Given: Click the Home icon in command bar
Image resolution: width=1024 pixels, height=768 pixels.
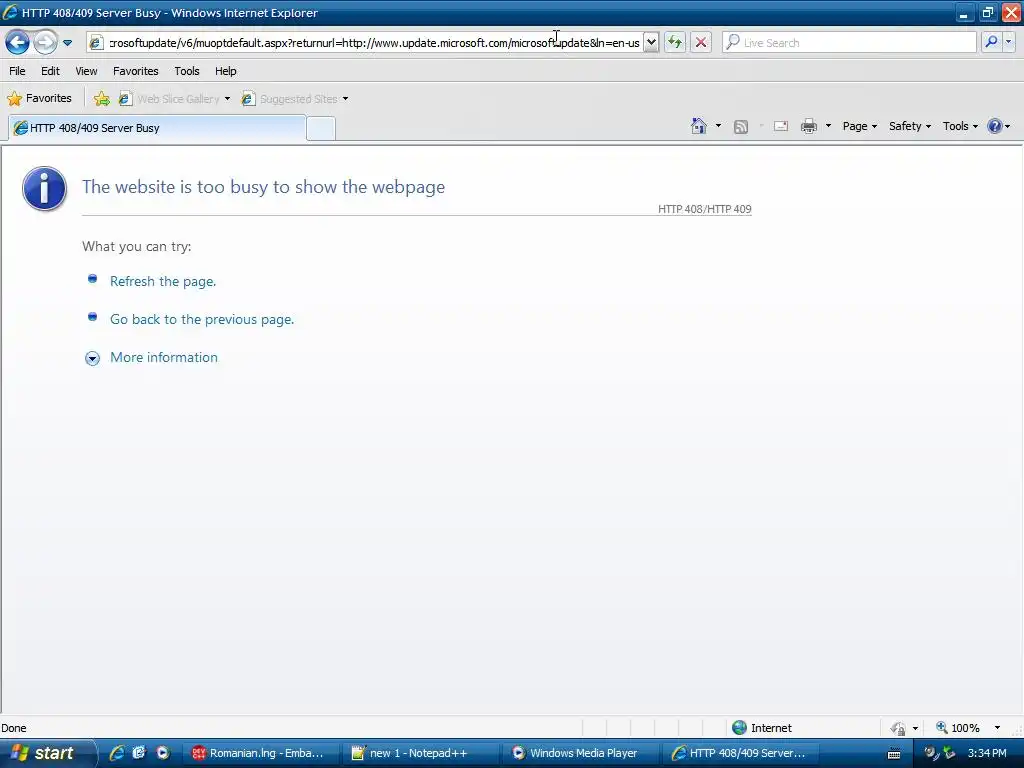Looking at the screenshot, I should tap(699, 126).
